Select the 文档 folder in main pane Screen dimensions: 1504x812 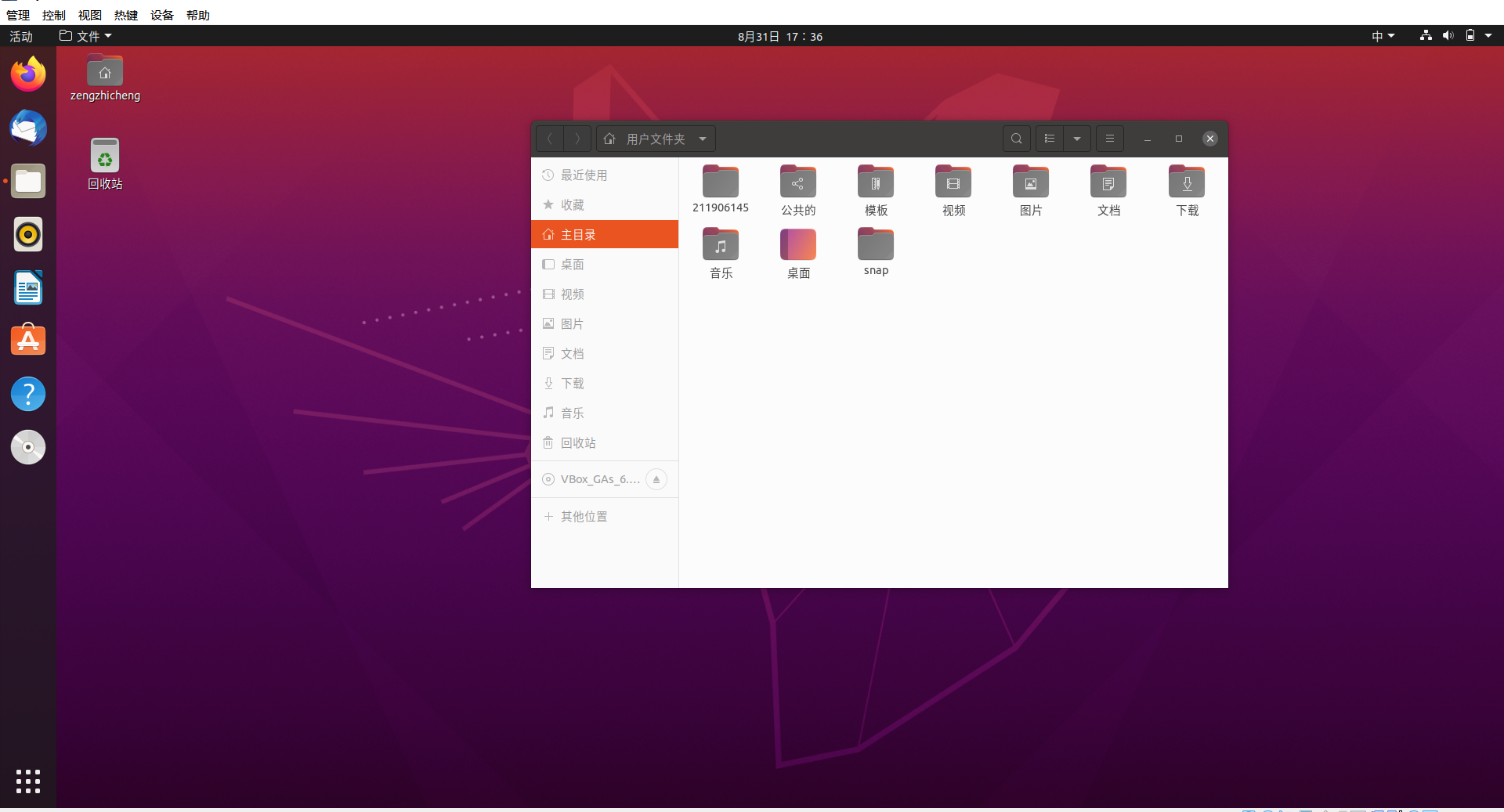[1108, 190]
